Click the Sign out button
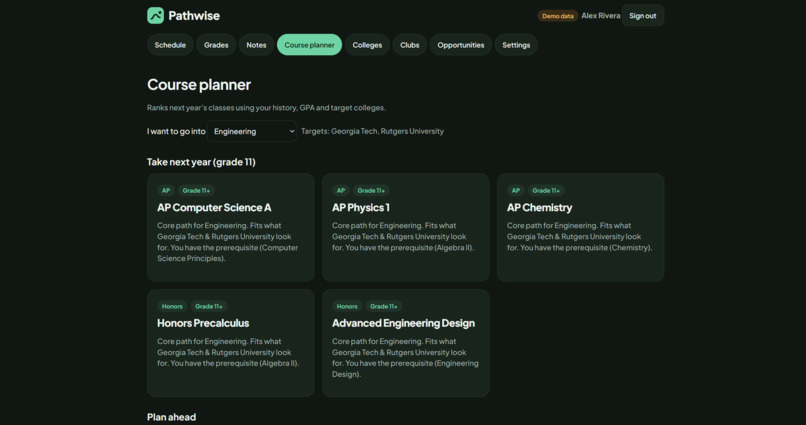This screenshot has height=425, width=806. (x=643, y=15)
